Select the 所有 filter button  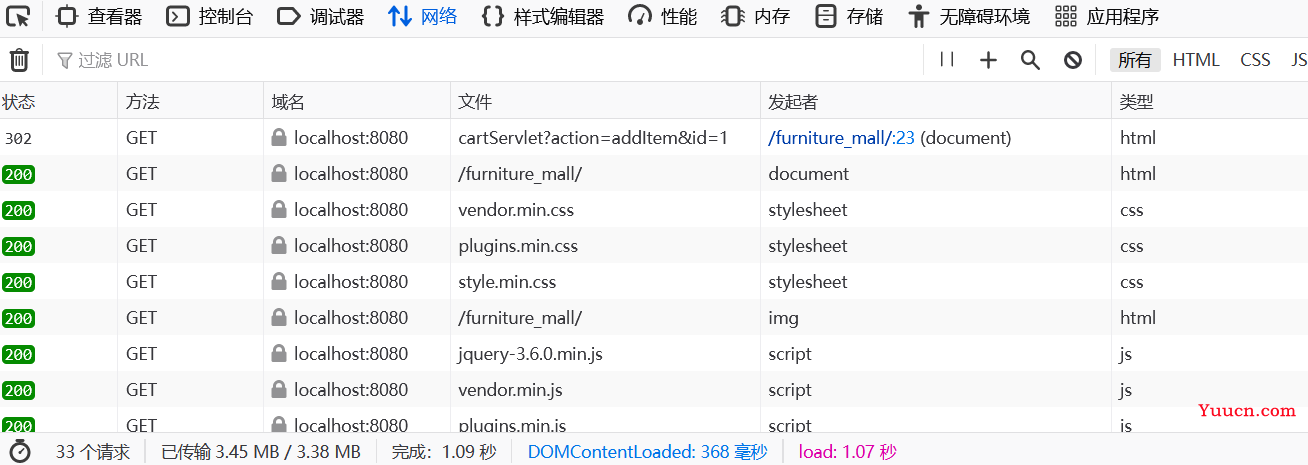coord(1135,60)
